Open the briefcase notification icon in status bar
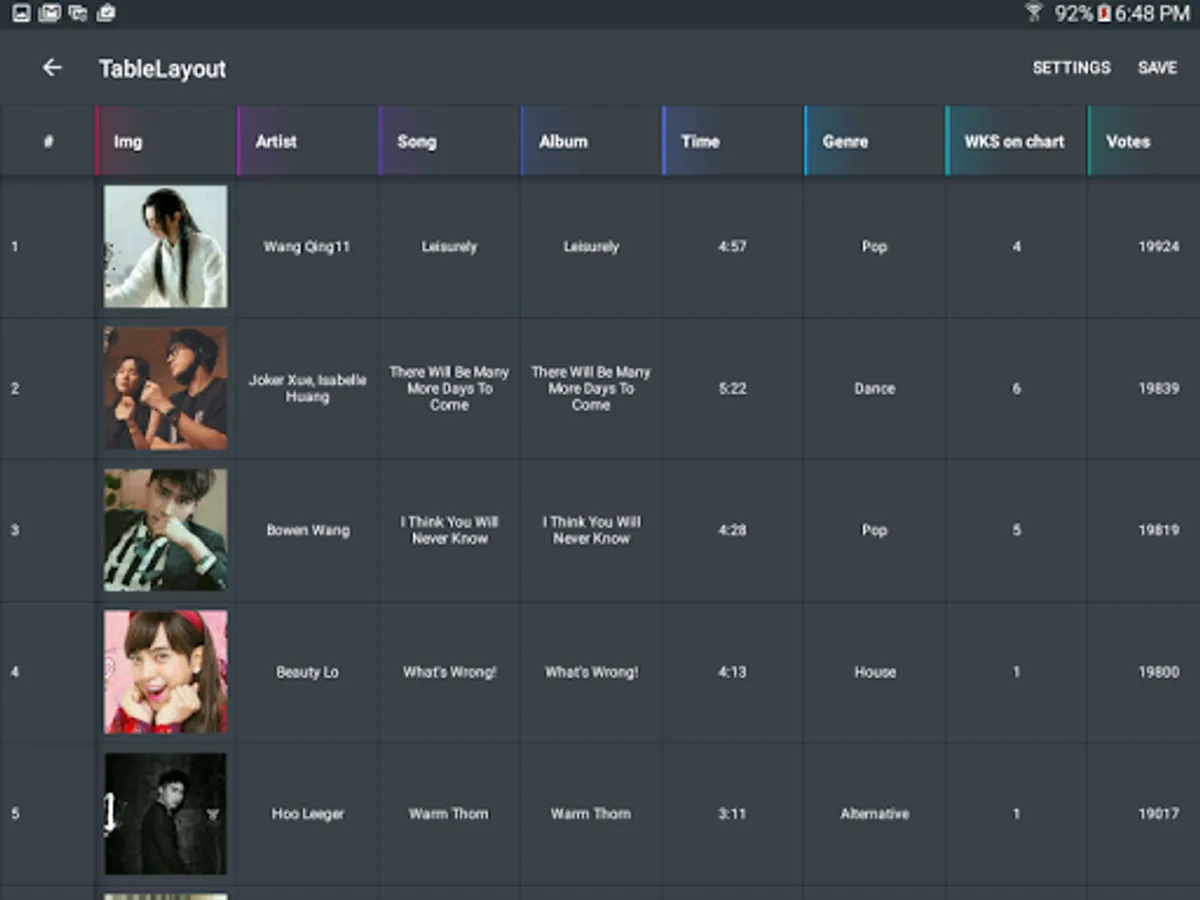The height and width of the screenshot is (900, 1200). 106,13
